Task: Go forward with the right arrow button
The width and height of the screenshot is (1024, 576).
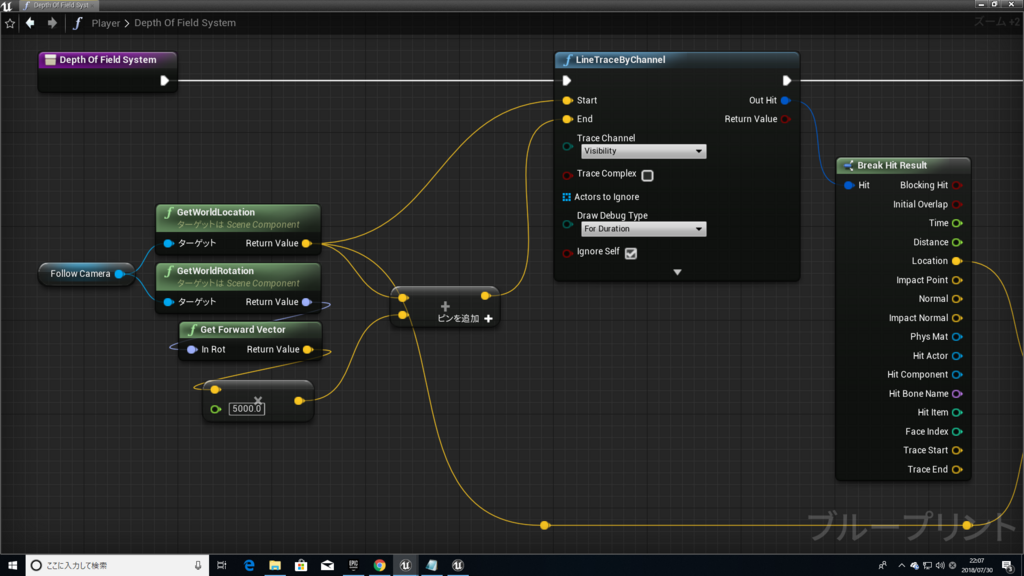Action: click(52, 23)
